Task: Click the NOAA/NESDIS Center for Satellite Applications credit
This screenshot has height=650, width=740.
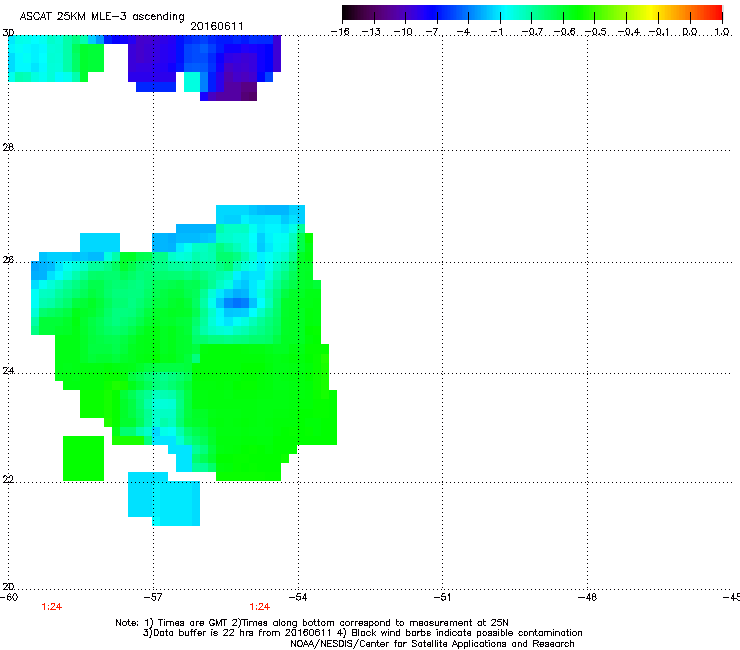Action: (x=432, y=644)
